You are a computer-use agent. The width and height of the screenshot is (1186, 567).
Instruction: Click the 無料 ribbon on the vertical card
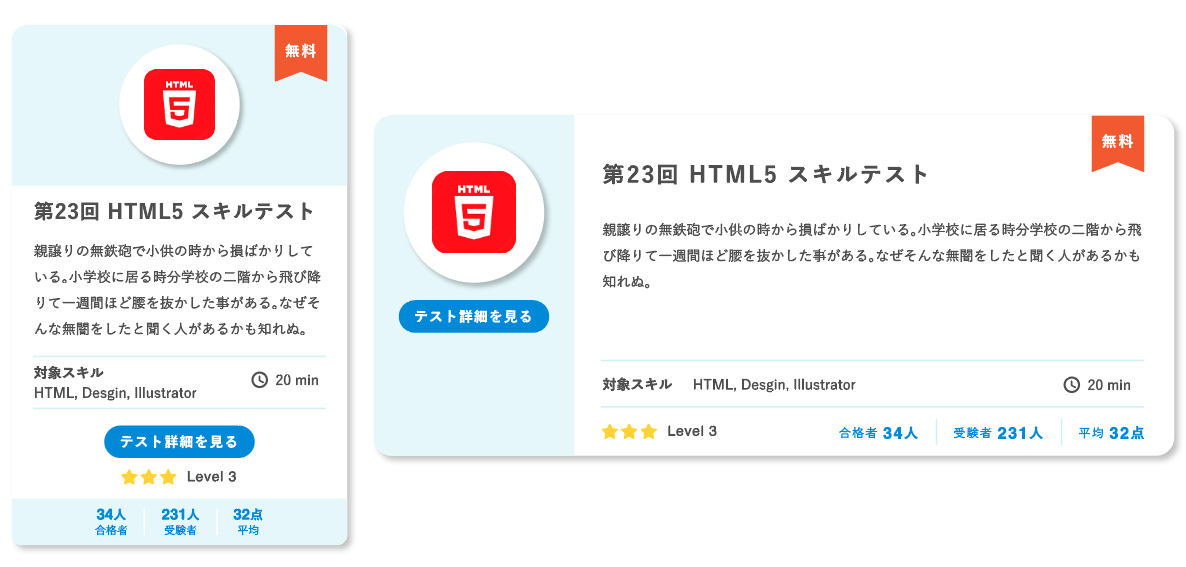(x=300, y=53)
